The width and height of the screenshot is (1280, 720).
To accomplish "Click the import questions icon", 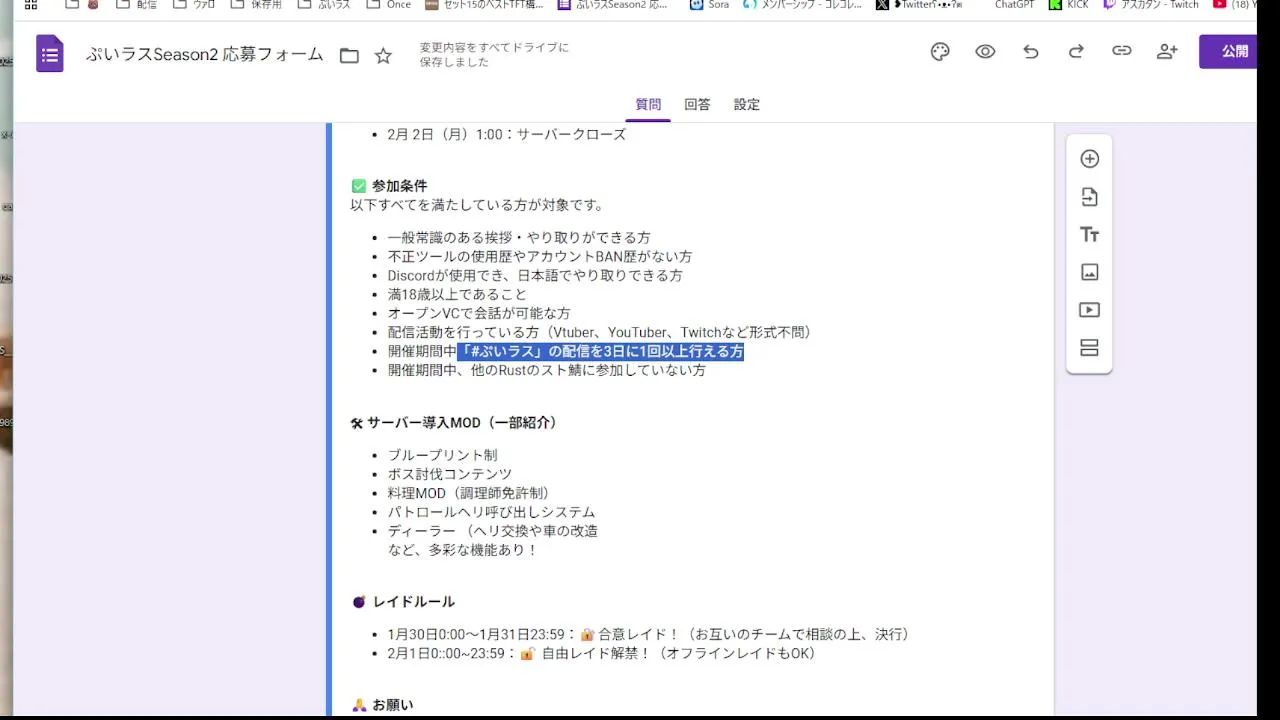I will tap(1090, 197).
